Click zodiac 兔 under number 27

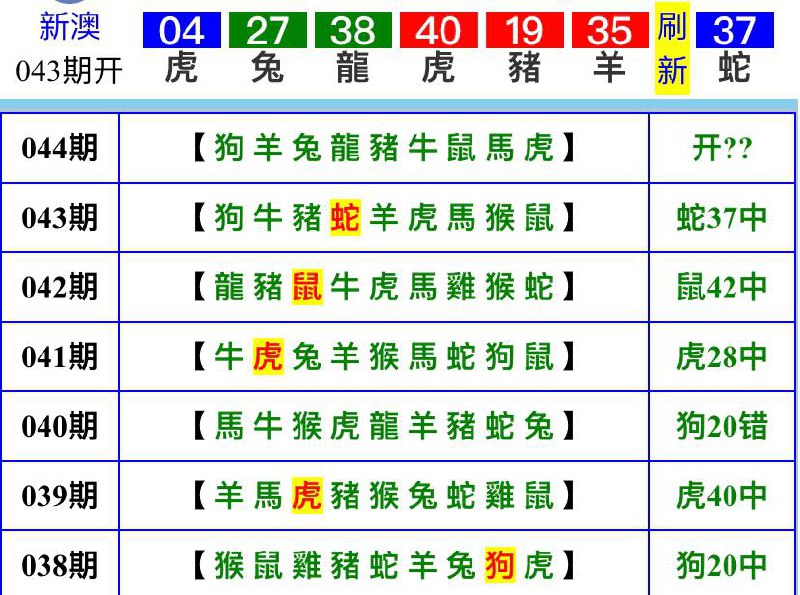267,68
